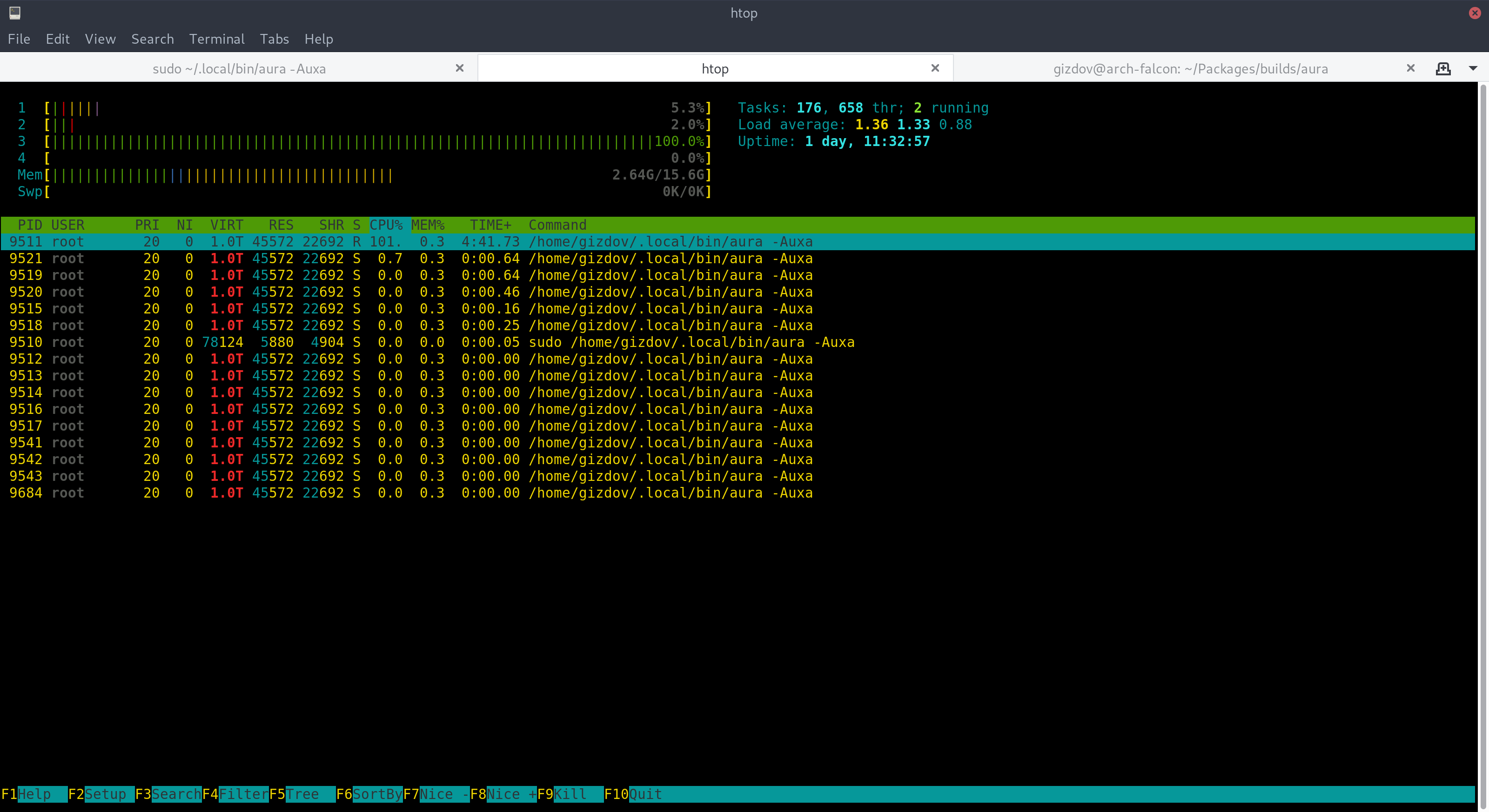Select process row with PID 9542
The image size is (1489, 812).
(x=738, y=459)
